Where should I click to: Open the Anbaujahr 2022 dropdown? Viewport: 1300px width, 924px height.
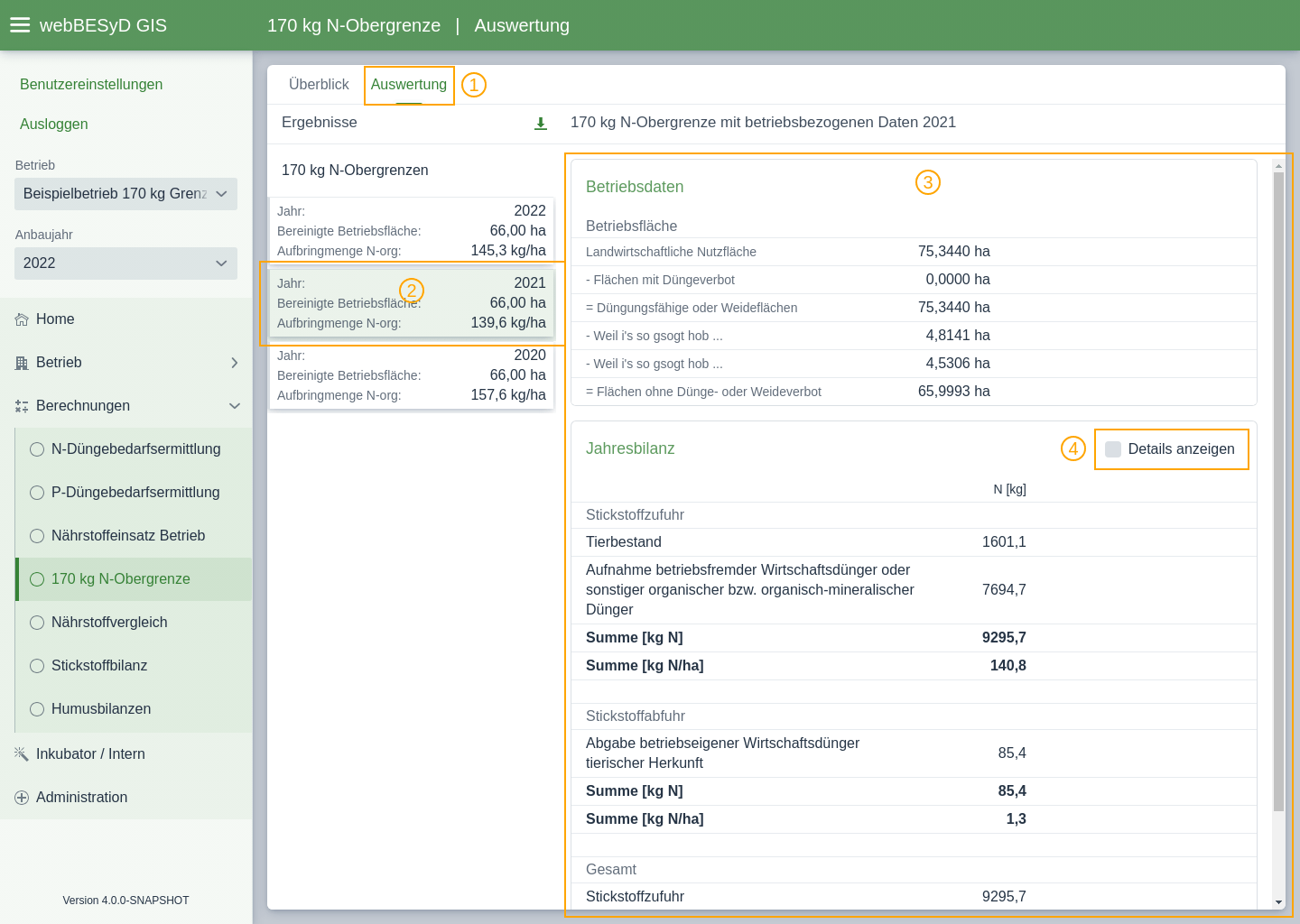tap(125, 263)
